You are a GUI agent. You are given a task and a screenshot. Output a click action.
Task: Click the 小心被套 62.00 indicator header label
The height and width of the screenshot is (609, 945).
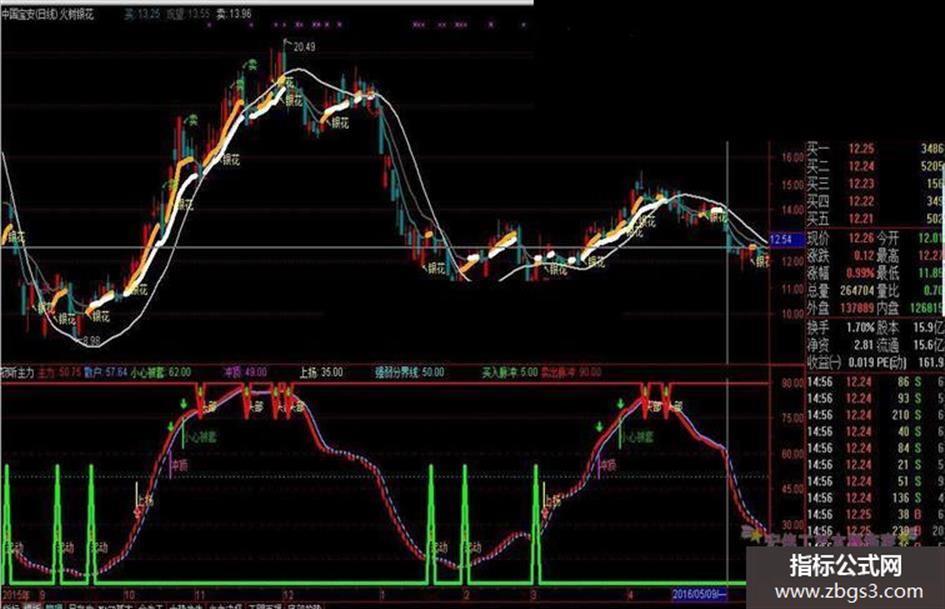(x=161, y=373)
